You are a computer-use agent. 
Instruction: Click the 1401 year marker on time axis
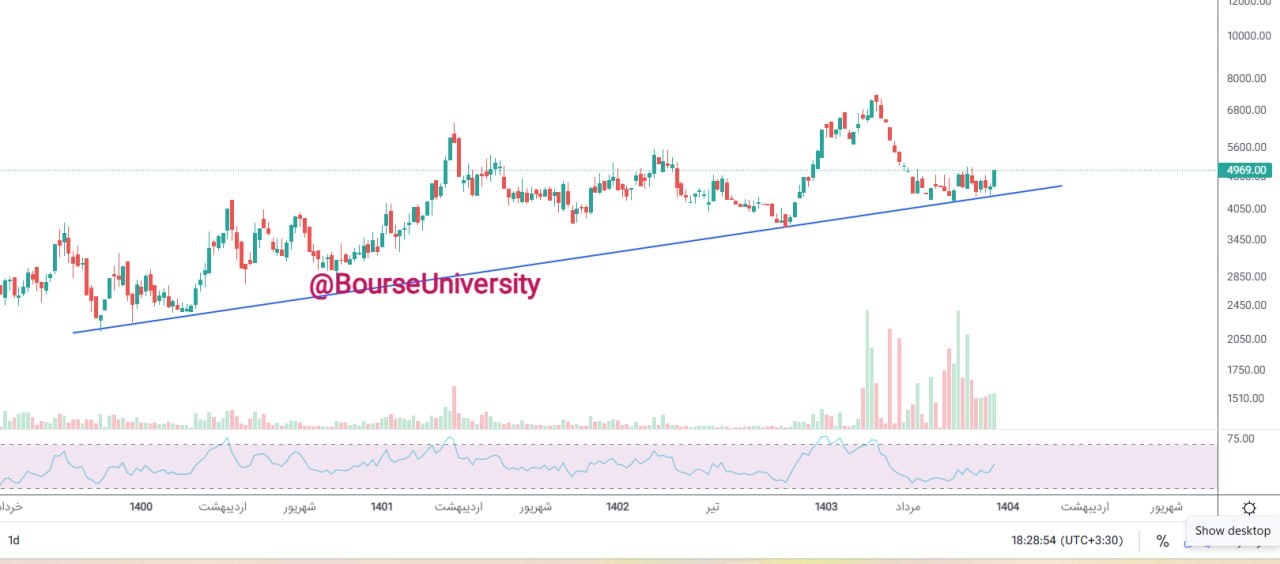(381, 507)
